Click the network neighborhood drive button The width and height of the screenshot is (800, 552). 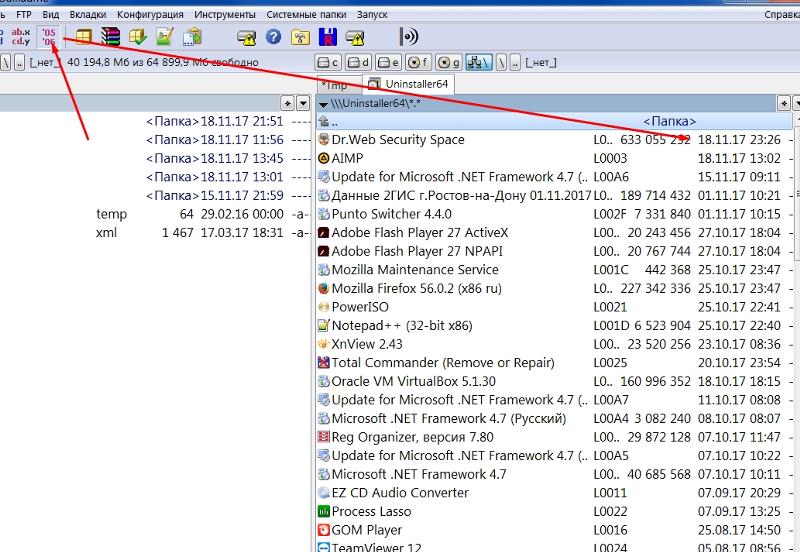(479, 62)
